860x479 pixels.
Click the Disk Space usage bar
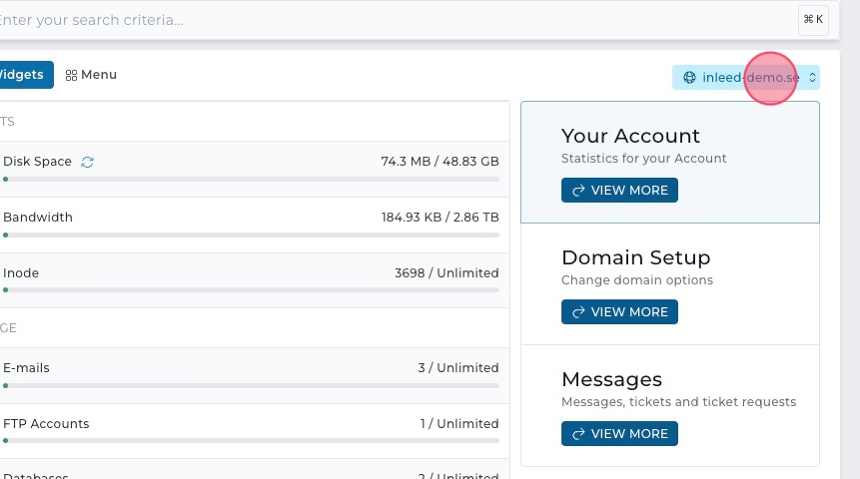pyautogui.click(x=250, y=179)
